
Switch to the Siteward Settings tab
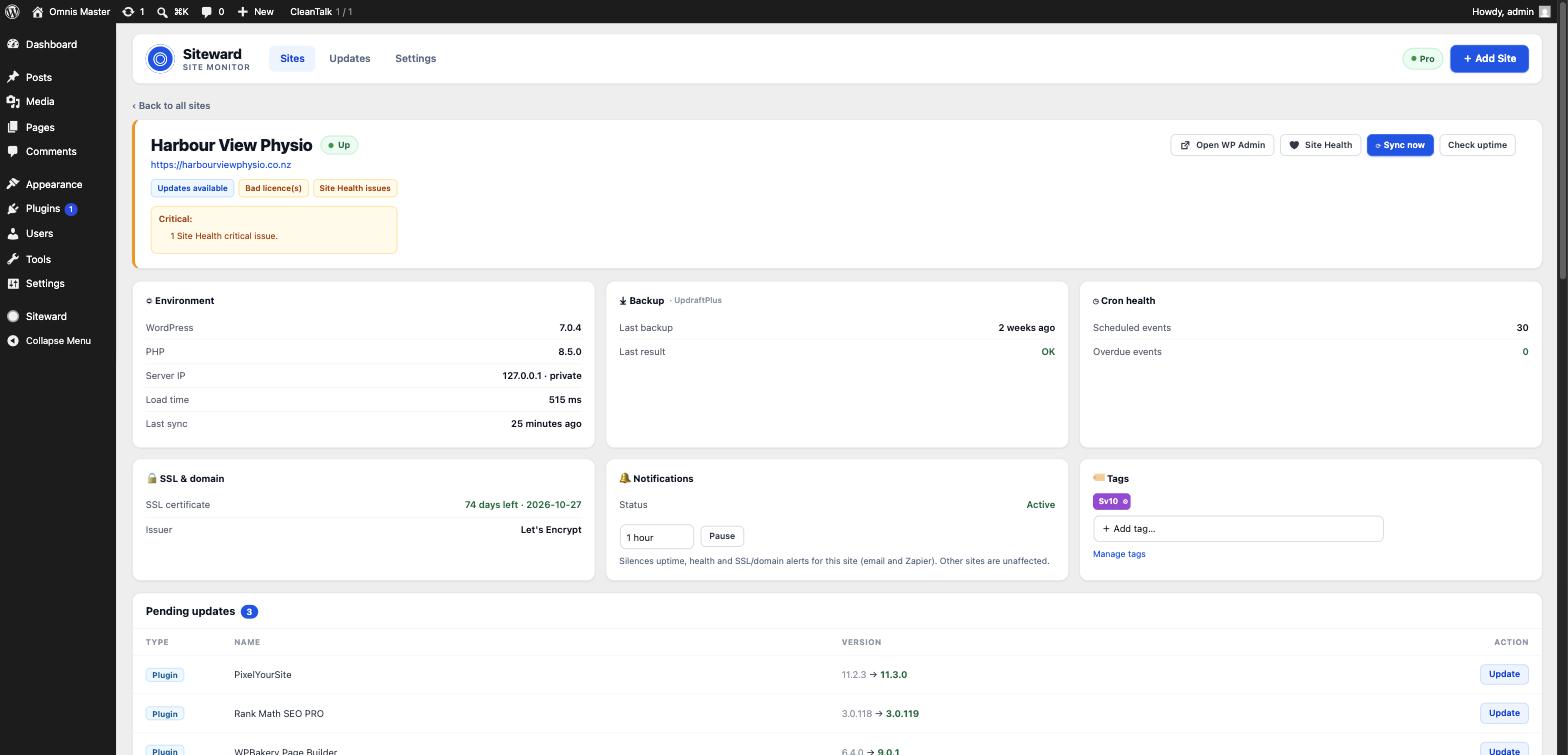click(x=415, y=59)
